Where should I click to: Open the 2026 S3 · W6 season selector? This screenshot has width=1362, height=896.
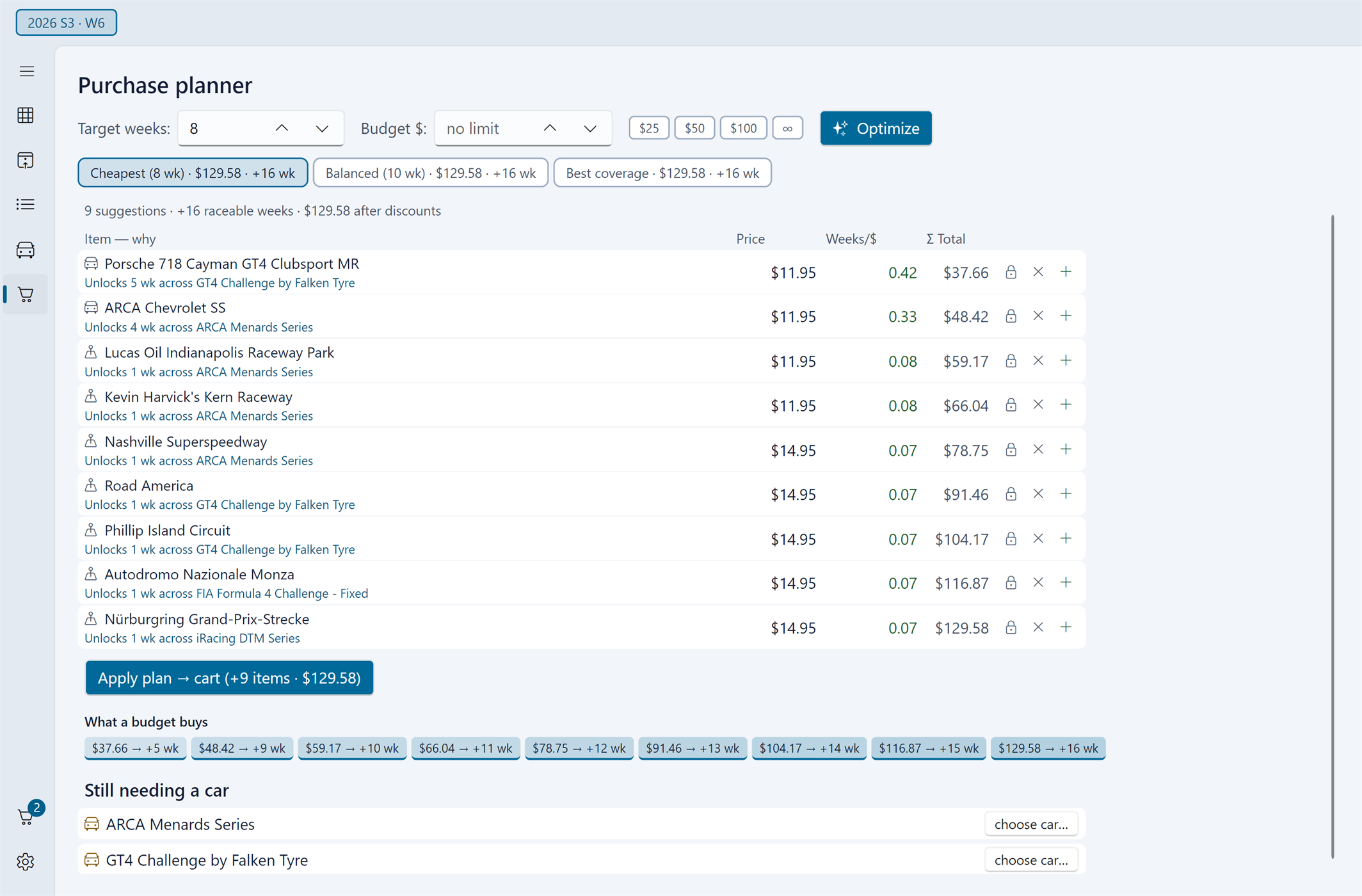pos(66,23)
